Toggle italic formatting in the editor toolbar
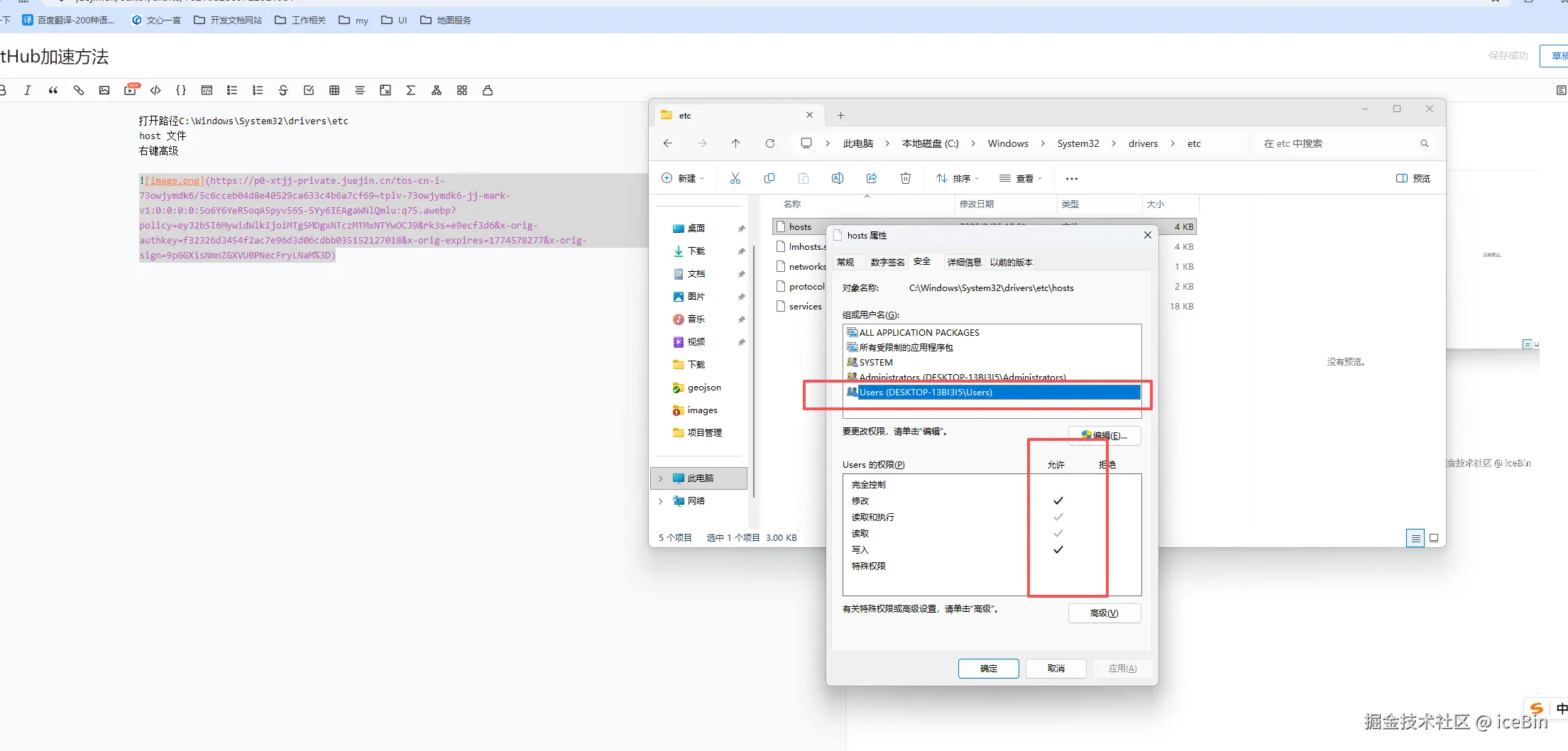The height and width of the screenshot is (751, 1568). click(28, 90)
